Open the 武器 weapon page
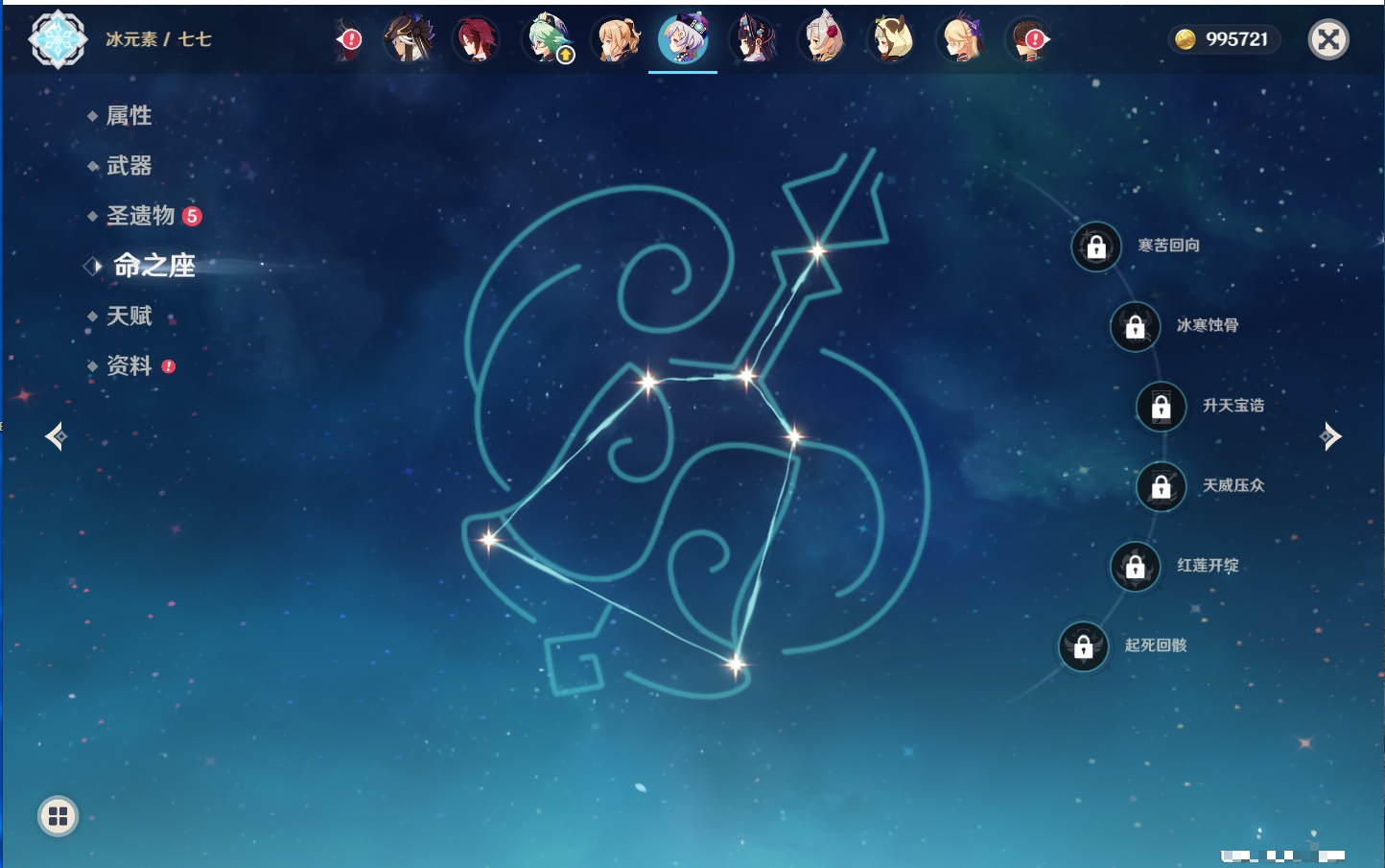Screen dimensions: 1385x868 pos(129,166)
